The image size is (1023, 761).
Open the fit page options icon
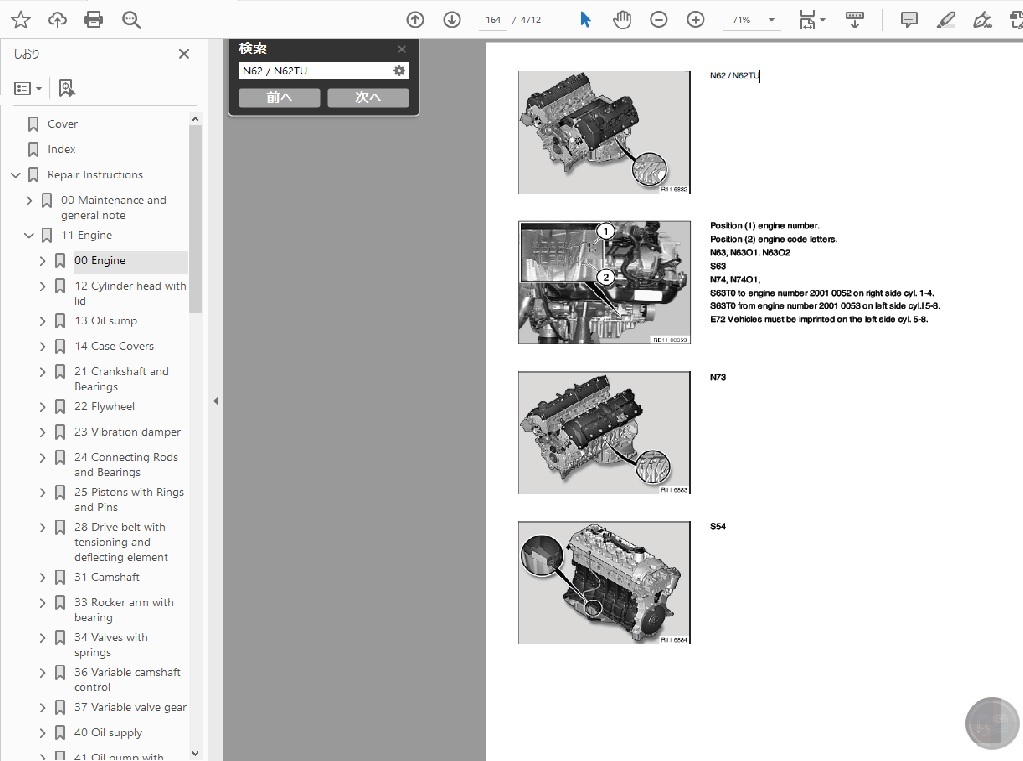[x=808, y=20]
